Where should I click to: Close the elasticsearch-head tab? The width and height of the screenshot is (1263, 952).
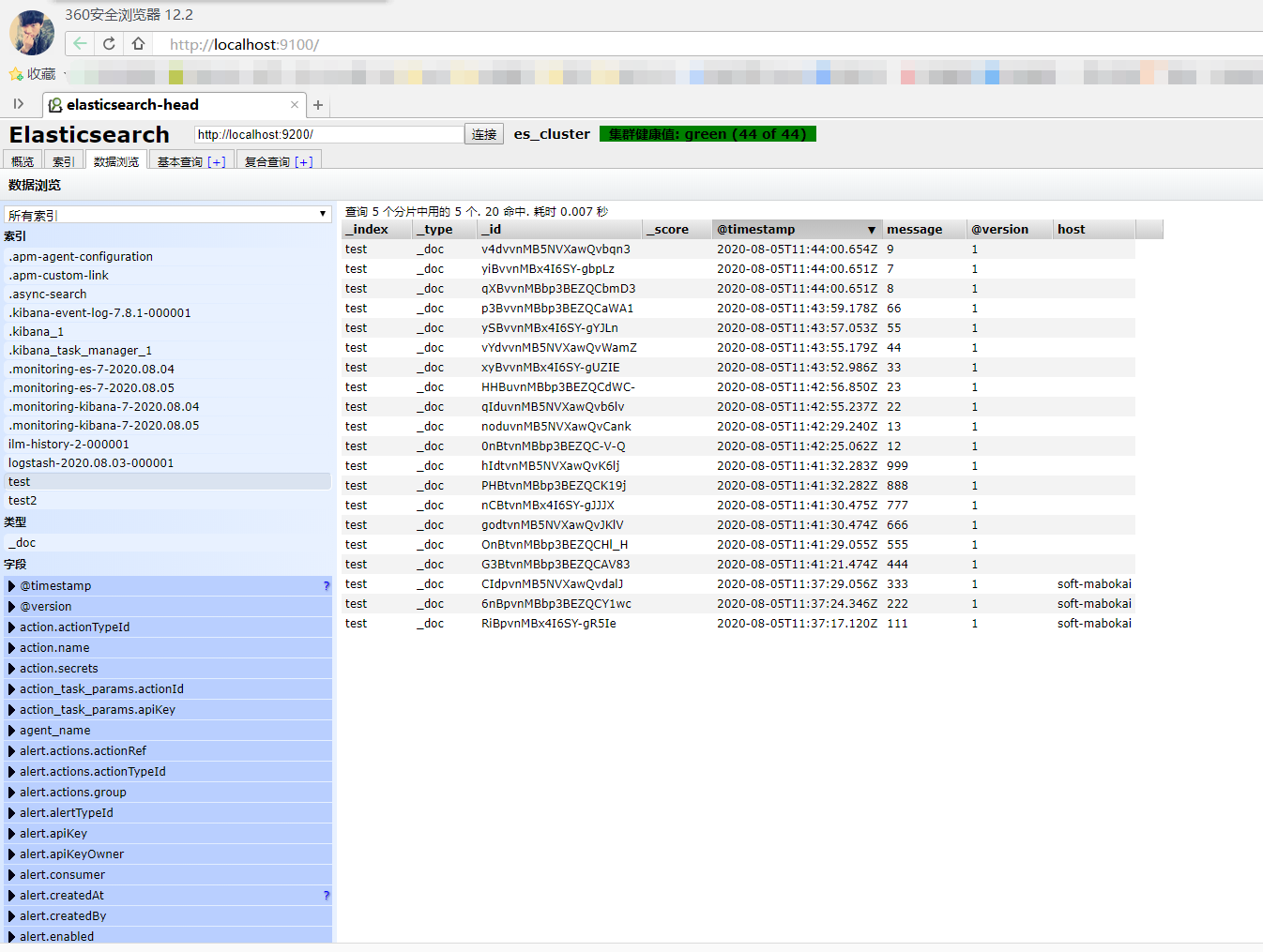295,105
